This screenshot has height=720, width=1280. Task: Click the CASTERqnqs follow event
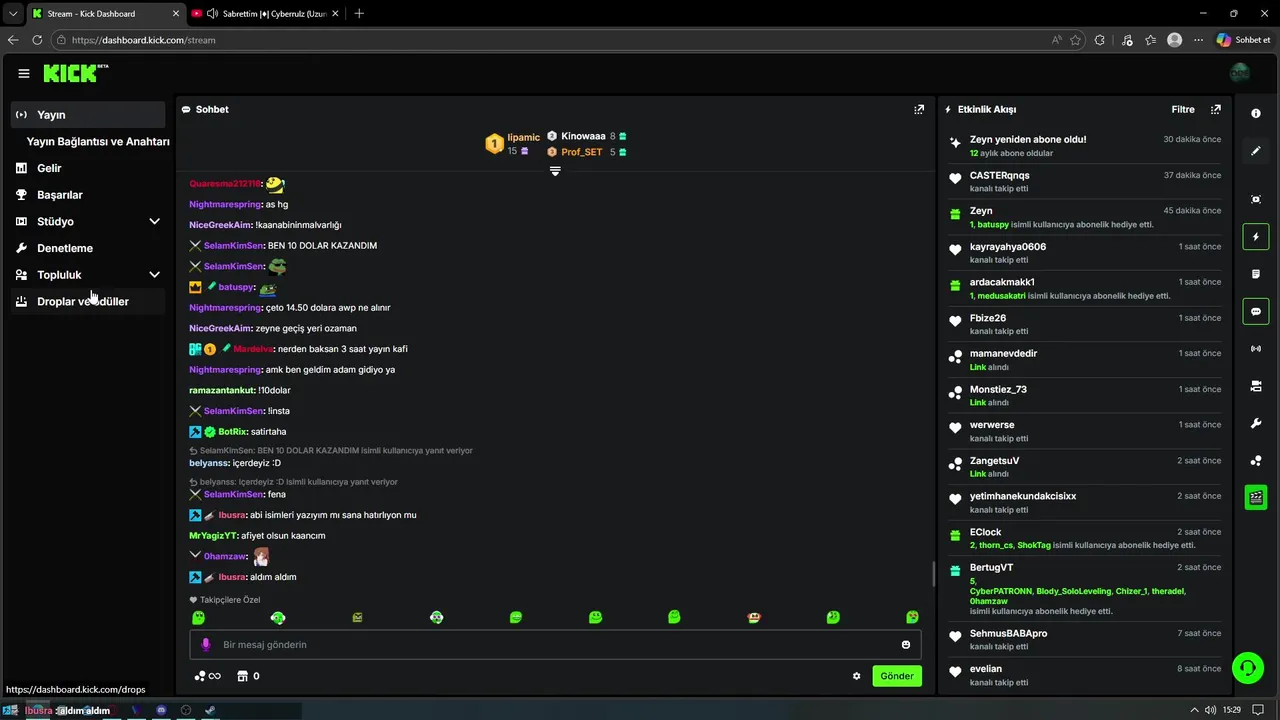pyautogui.click(x=1085, y=181)
